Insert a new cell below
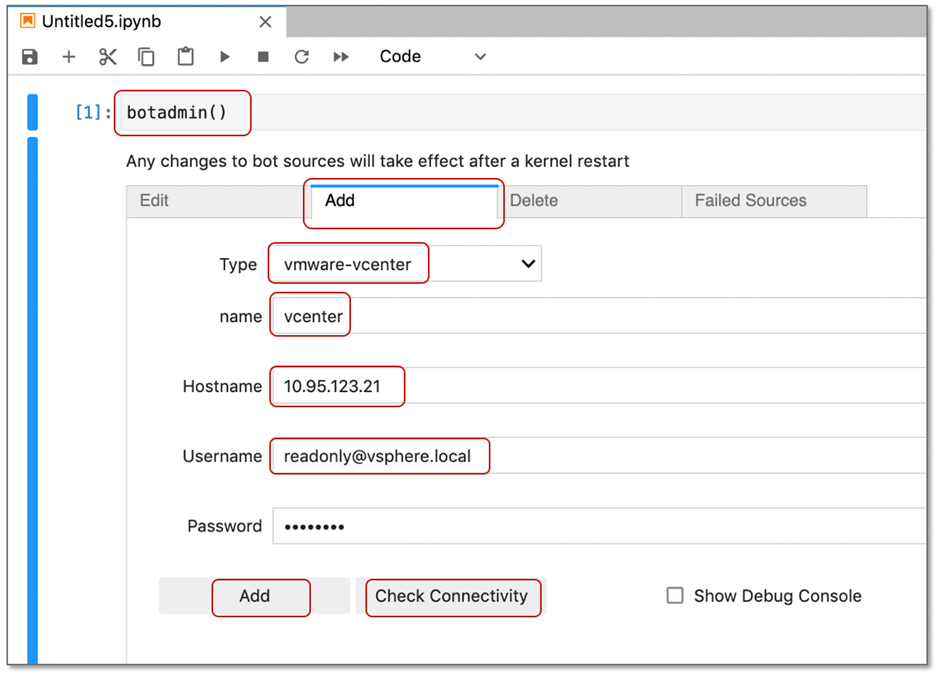 [68, 56]
